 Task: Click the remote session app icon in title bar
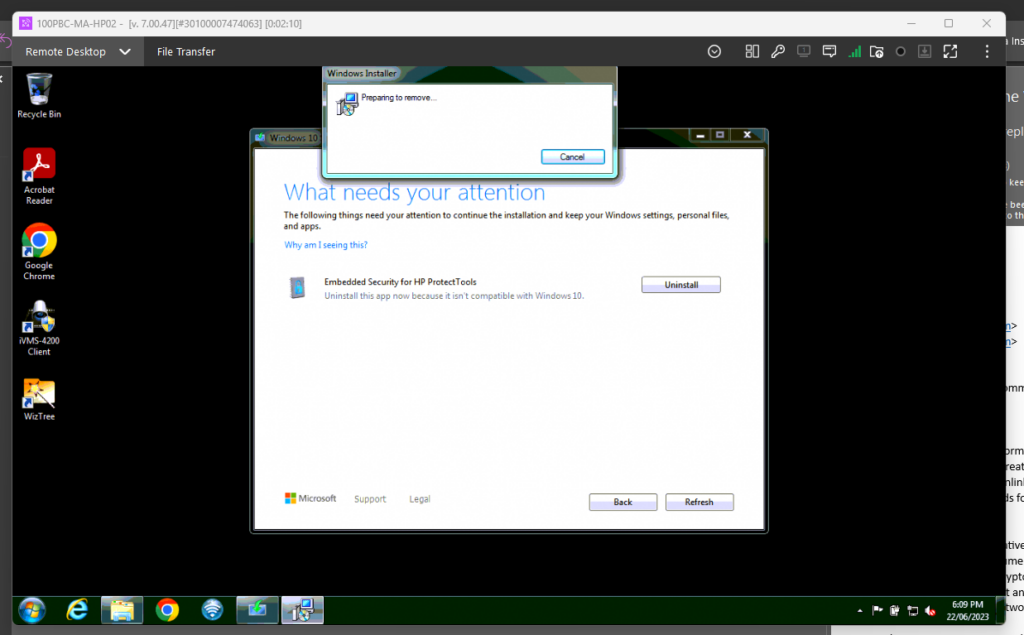[25, 24]
